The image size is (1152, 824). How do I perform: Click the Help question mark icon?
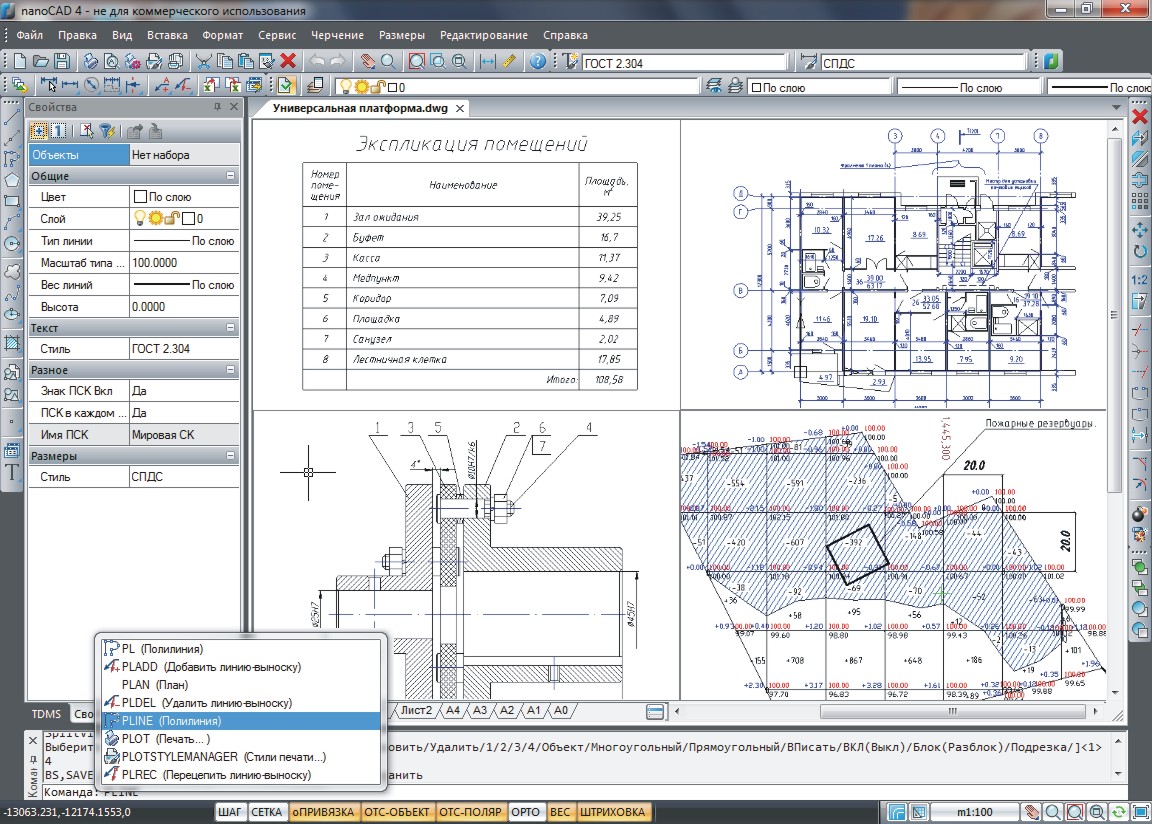tap(538, 62)
